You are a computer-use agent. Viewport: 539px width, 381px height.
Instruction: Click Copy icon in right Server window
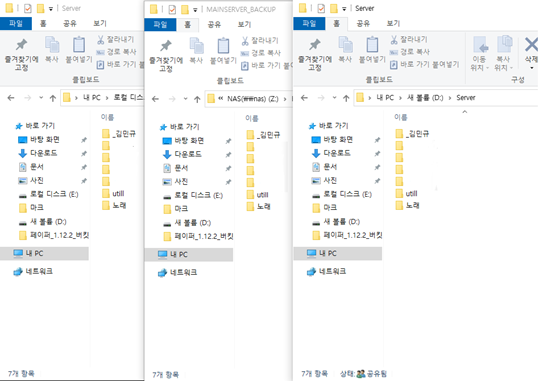point(345,50)
